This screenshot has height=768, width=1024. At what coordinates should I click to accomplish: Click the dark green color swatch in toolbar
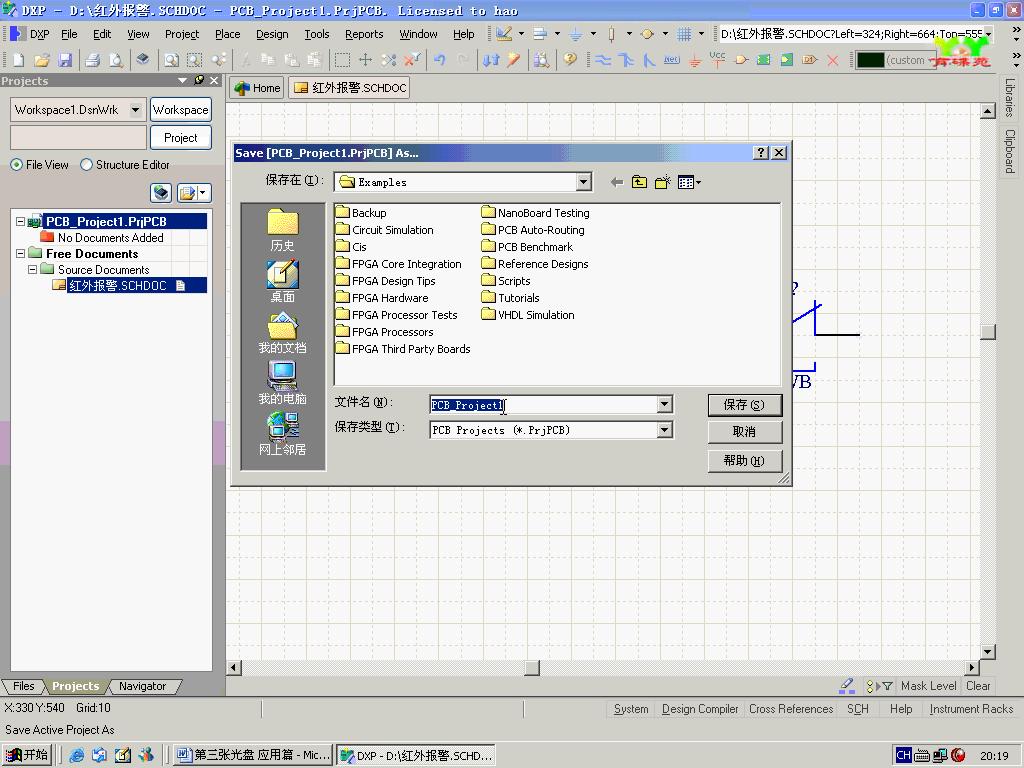(x=870, y=60)
